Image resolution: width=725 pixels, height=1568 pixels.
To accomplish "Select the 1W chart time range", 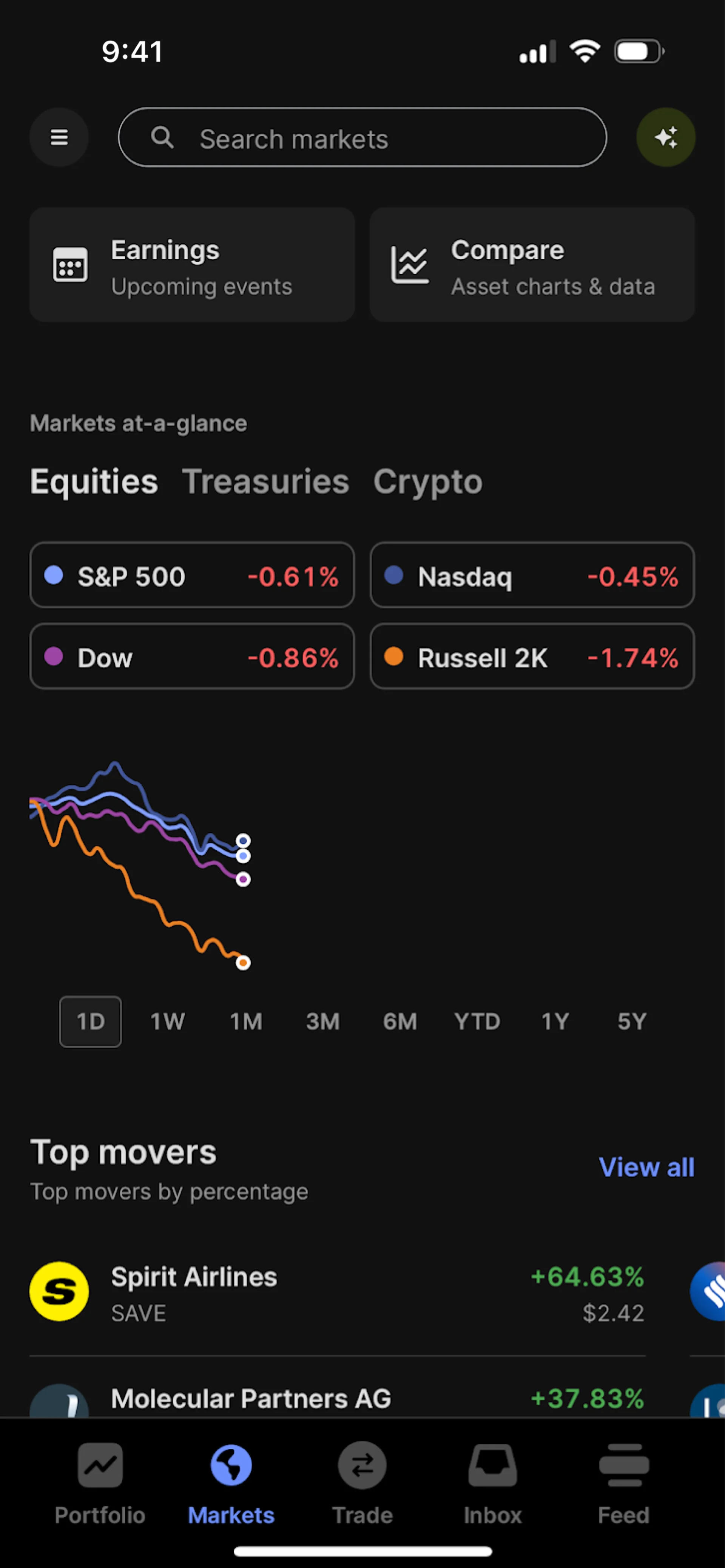I will click(167, 1021).
